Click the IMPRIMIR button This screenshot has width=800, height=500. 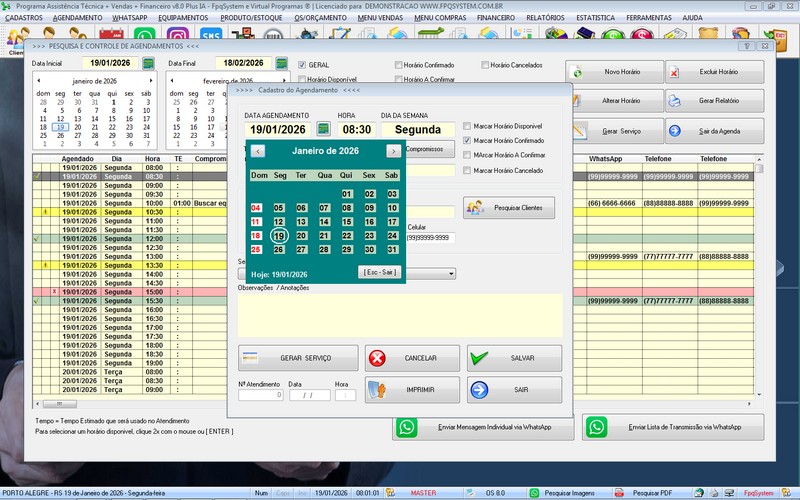click(x=412, y=390)
